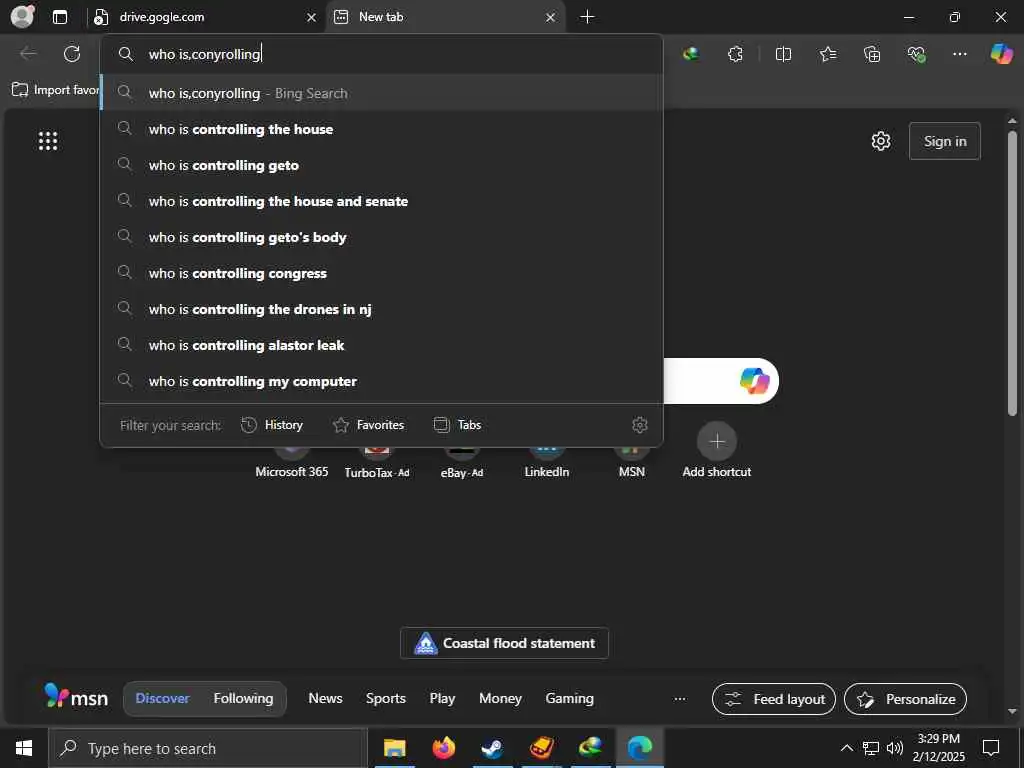Open the Play feed category
This screenshot has width=1024, height=768.
442,698
